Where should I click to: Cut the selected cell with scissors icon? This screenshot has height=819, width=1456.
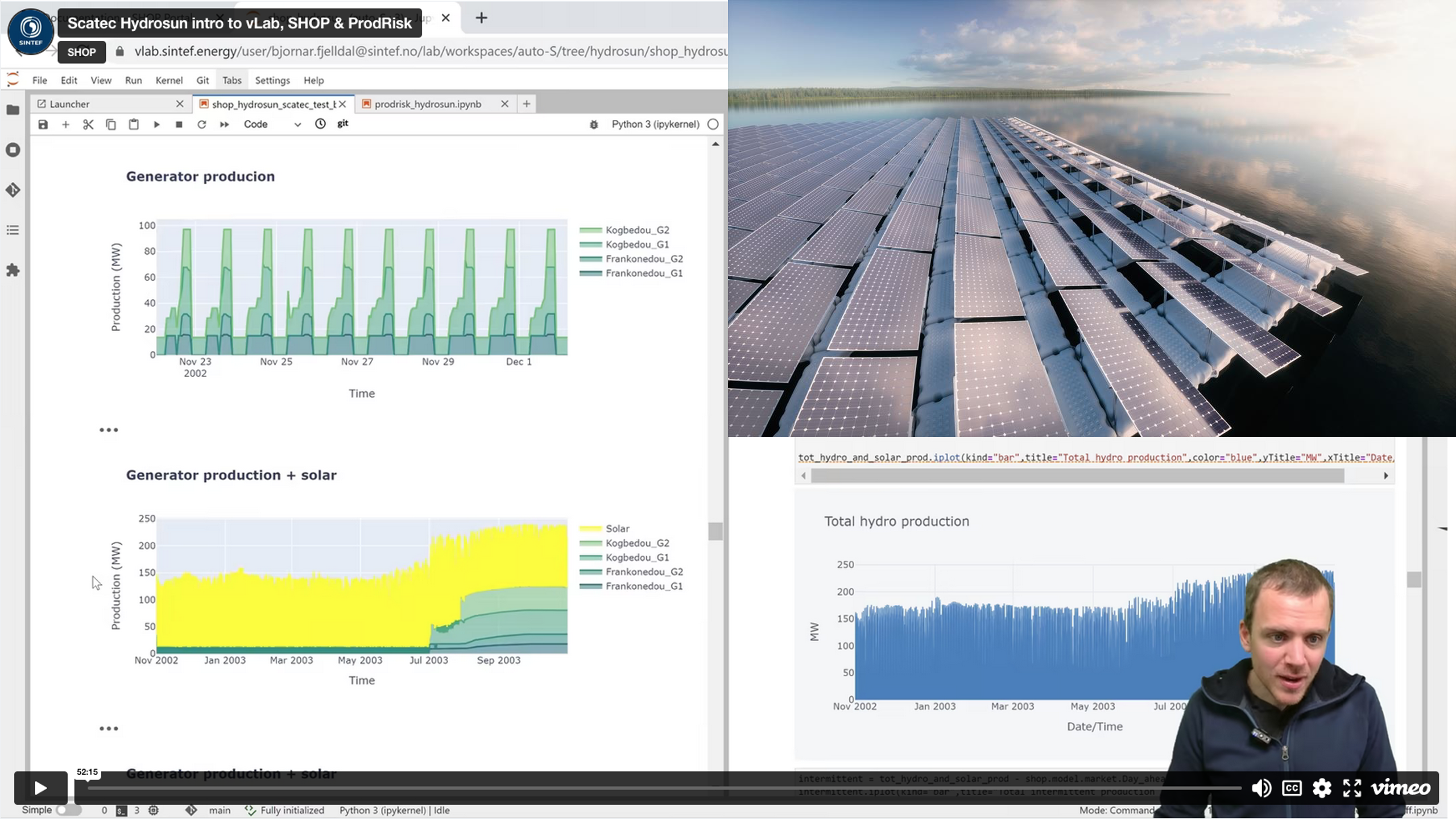click(x=89, y=124)
